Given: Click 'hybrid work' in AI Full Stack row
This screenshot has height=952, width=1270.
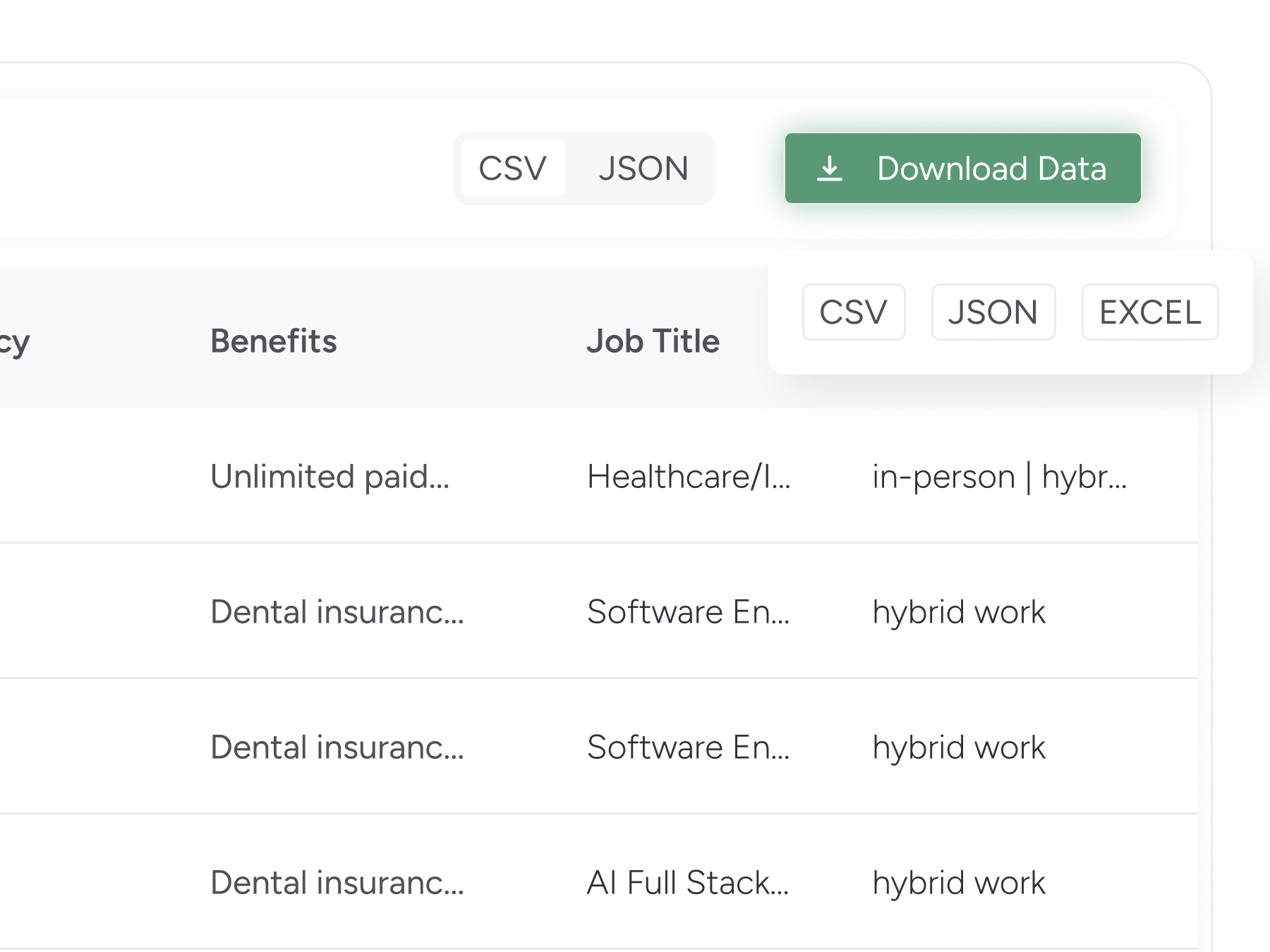Looking at the screenshot, I should tap(959, 883).
